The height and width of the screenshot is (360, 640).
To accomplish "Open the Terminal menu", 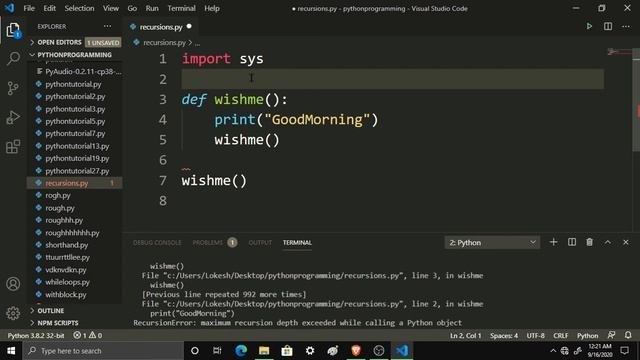I will tap(182, 8).
